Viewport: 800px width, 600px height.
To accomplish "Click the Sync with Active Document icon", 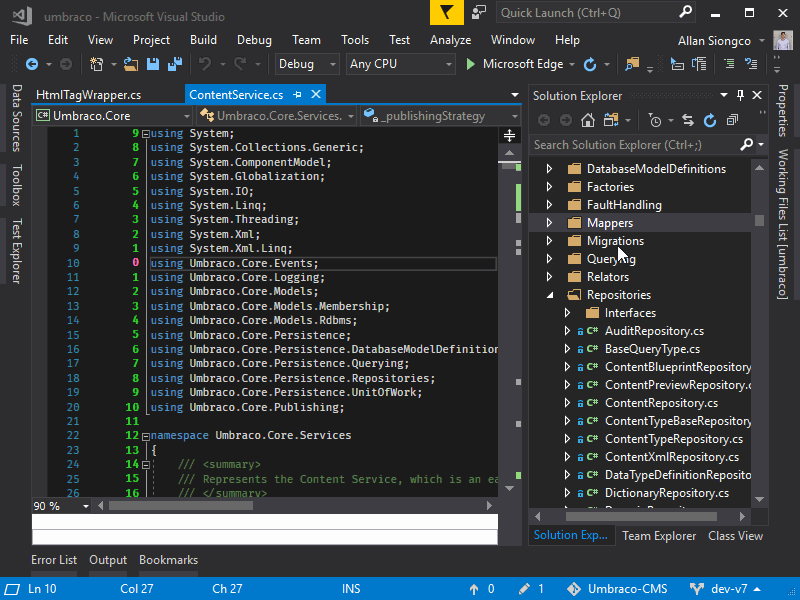I will point(688,120).
